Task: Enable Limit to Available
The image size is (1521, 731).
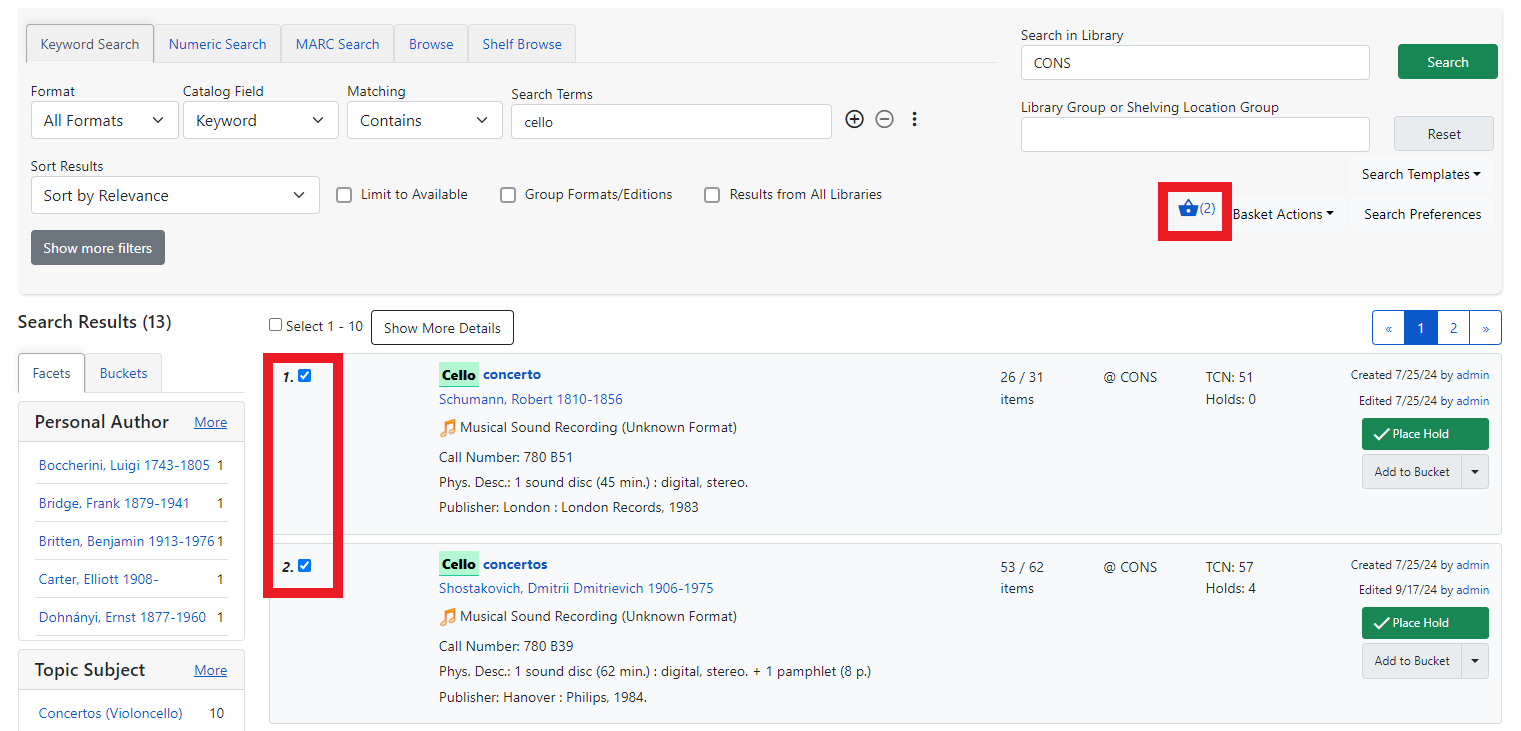Action: (x=344, y=194)
